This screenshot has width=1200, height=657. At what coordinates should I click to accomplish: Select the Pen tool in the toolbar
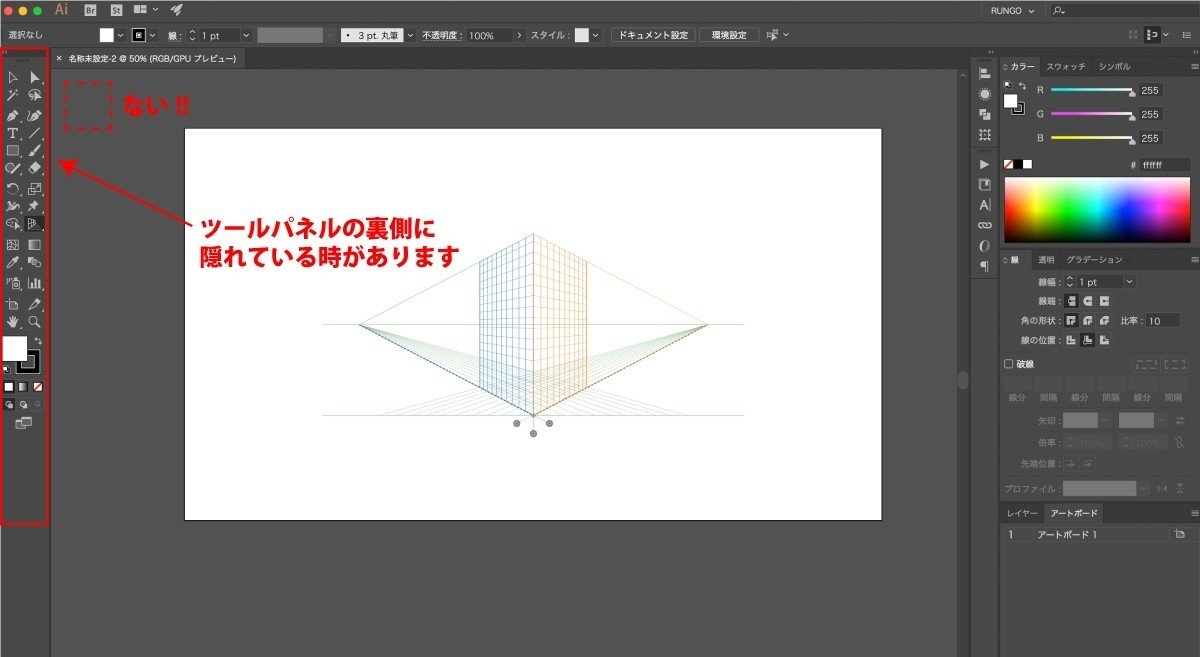pyautogui.click(x=13, y=115)
